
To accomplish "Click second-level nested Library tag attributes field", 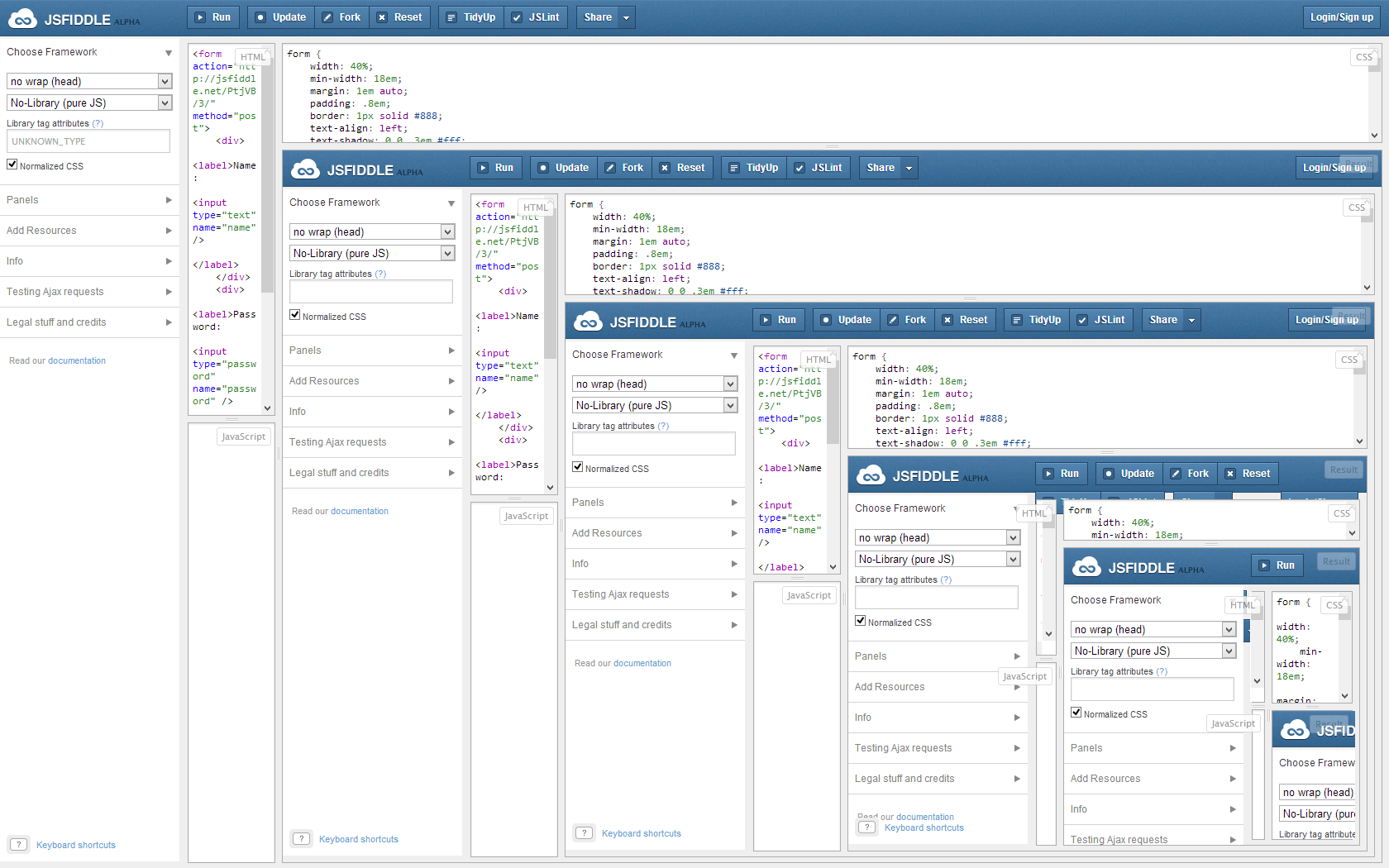I will [x=371, y=292].
